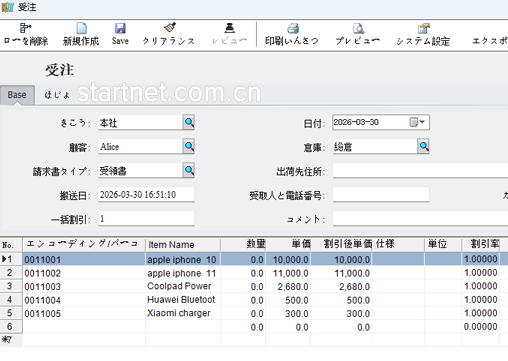Click the 一括割引 discount field
508x361 pixels.
coord(146,218)
